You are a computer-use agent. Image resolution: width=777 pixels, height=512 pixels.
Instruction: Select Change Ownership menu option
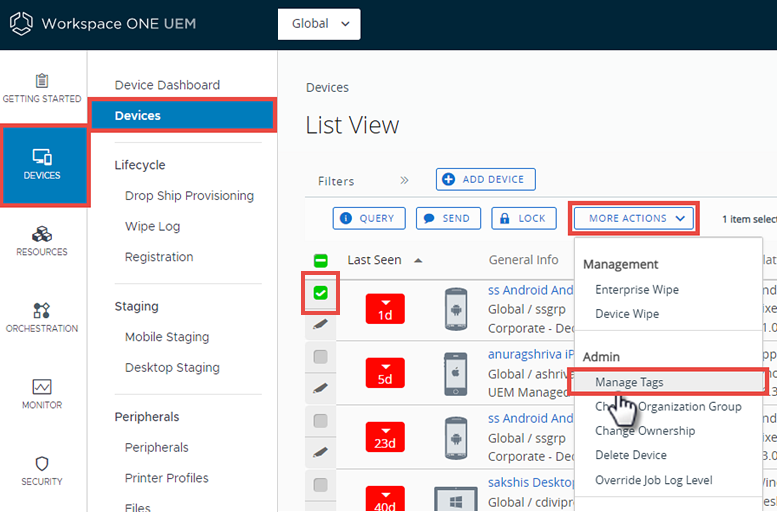pyautogui.click(x=645, y=431)
